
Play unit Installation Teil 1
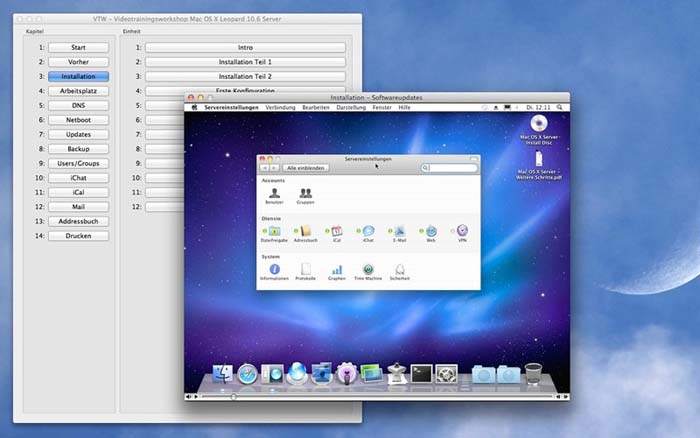[245, 62]
